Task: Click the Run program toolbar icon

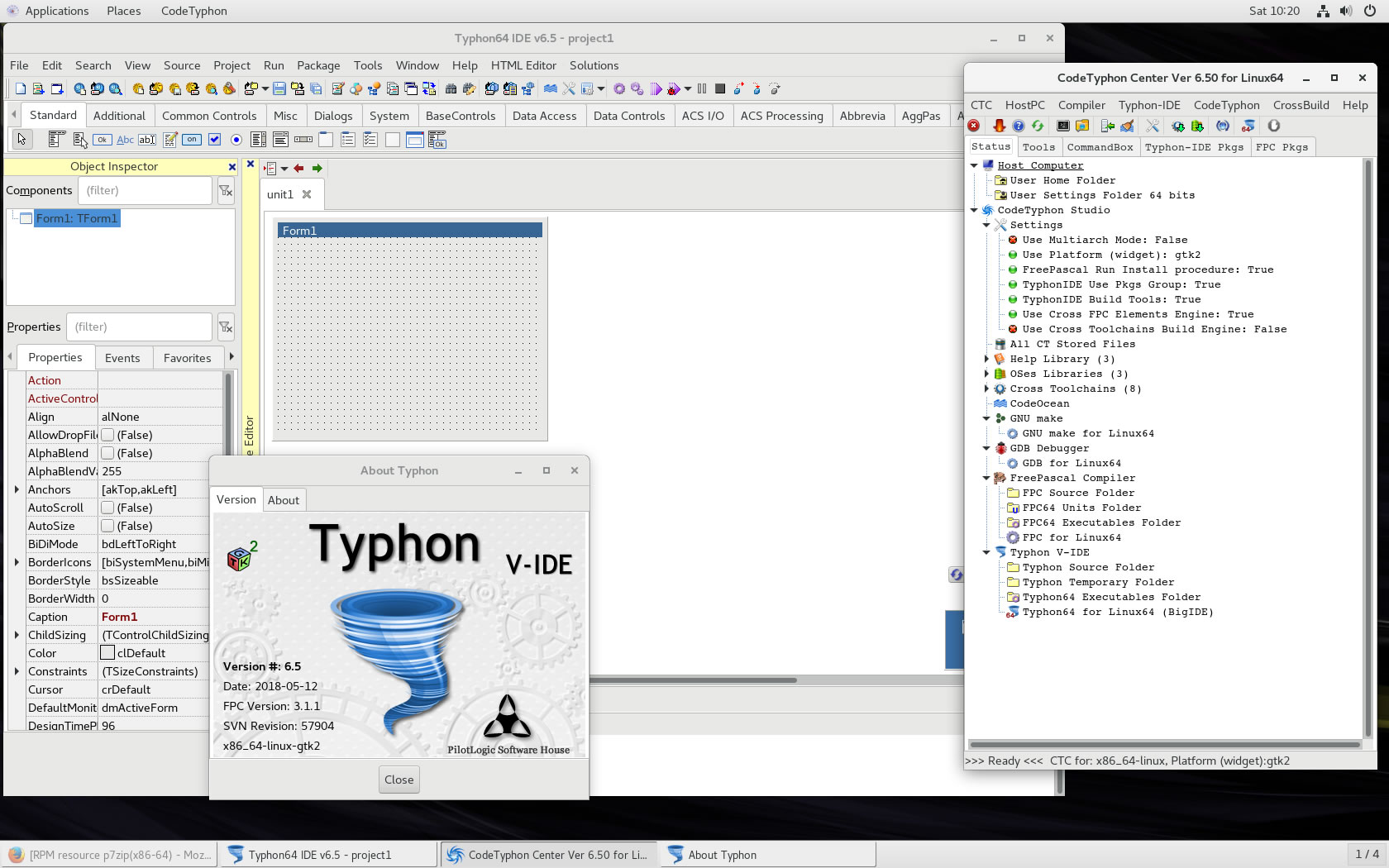Action: (656, 89)
